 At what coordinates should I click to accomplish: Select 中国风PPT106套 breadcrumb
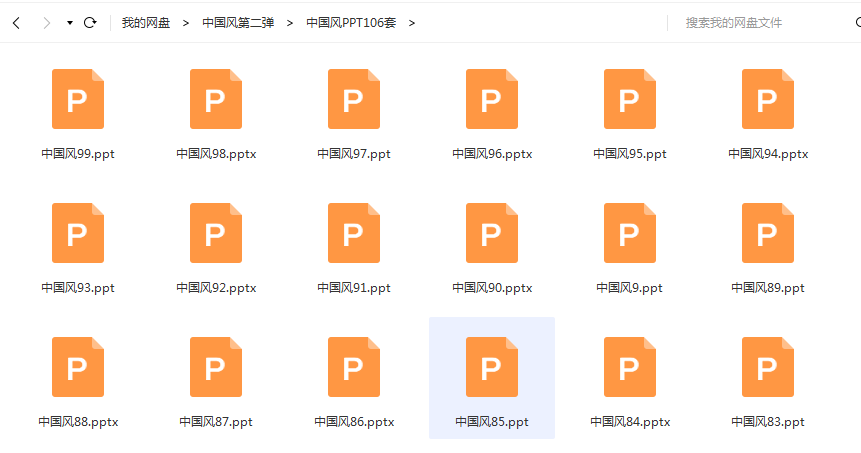pos(351,23)
